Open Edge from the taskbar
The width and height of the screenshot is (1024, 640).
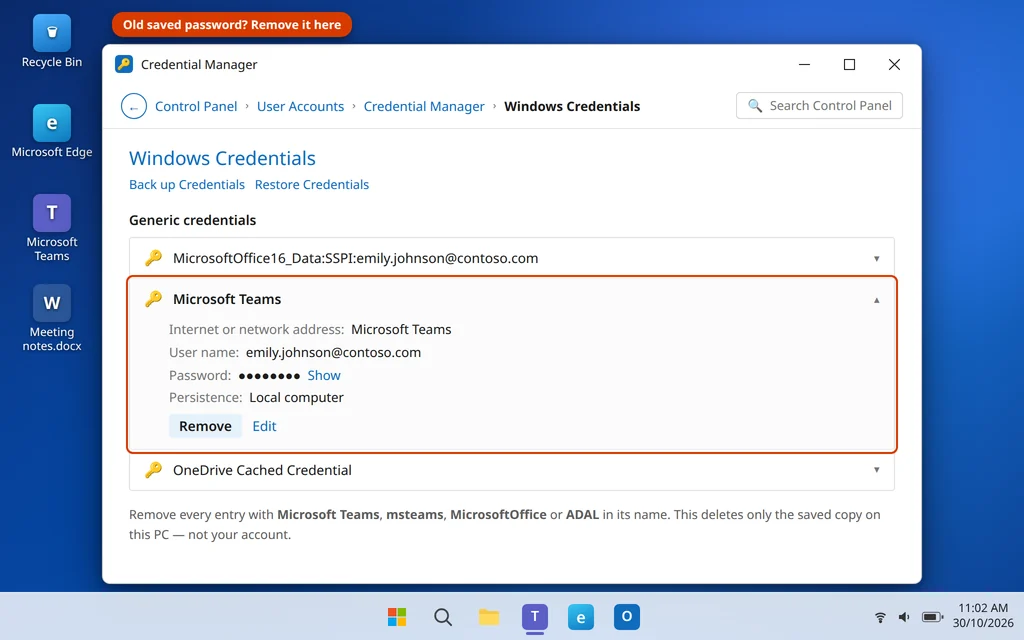[581, 616]
